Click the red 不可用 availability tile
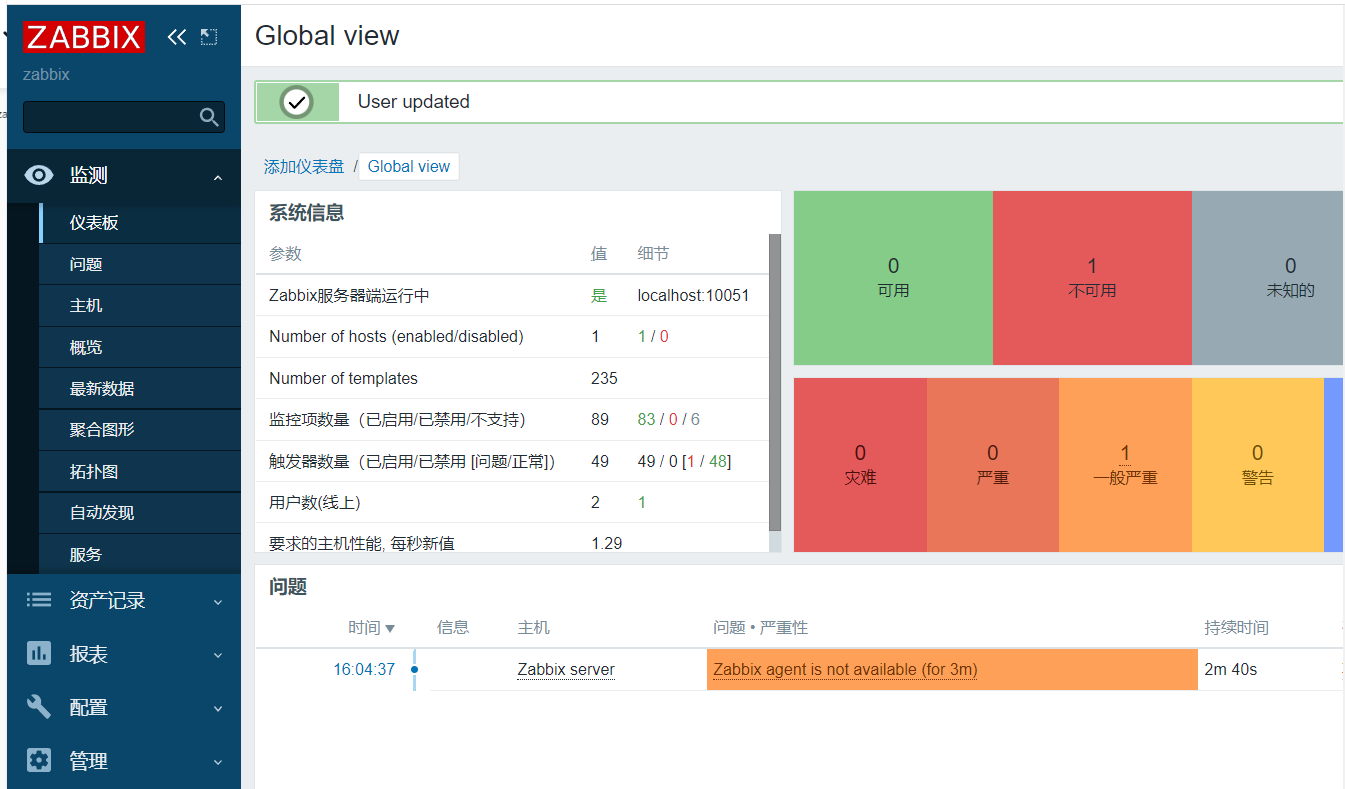 pos(1092,277)
